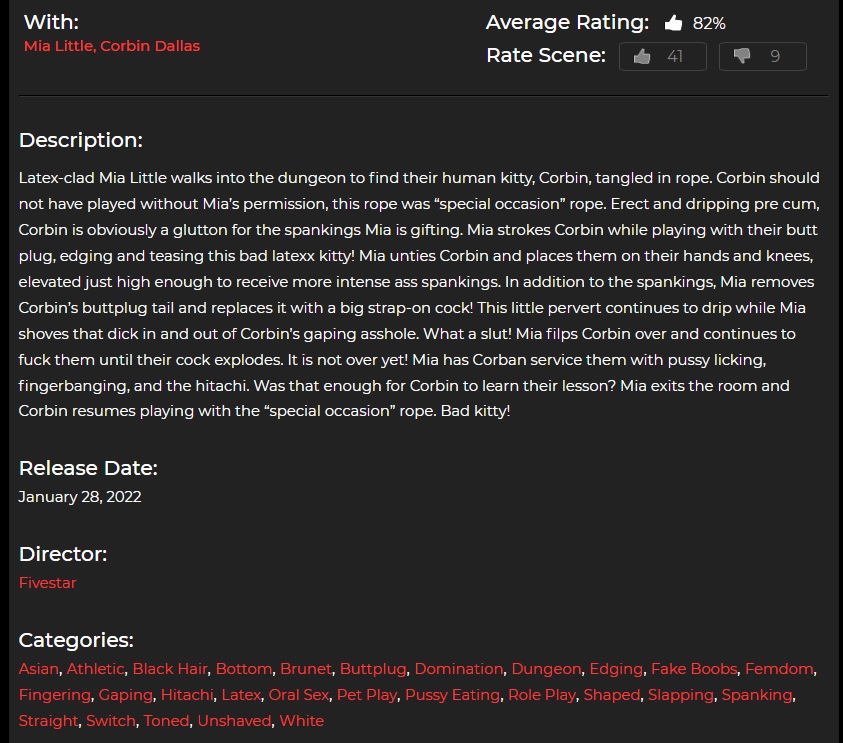Open the Brunet category
This screenshot has height=743, width=843.
pos(305,668)
